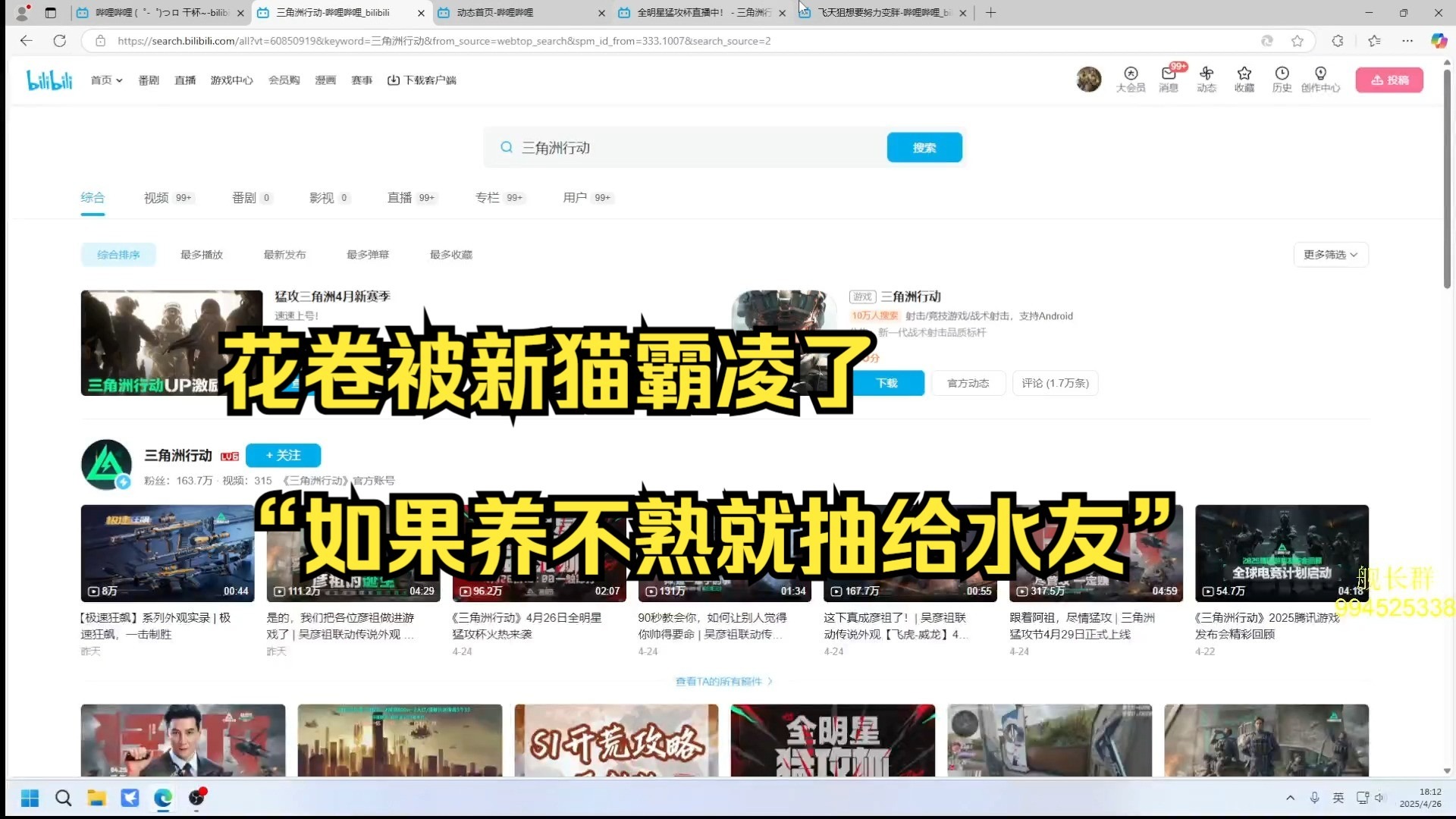The image size is (1456, 819).
Task: Click 评论 (1.7万条) button
Action: [1055, 384]
